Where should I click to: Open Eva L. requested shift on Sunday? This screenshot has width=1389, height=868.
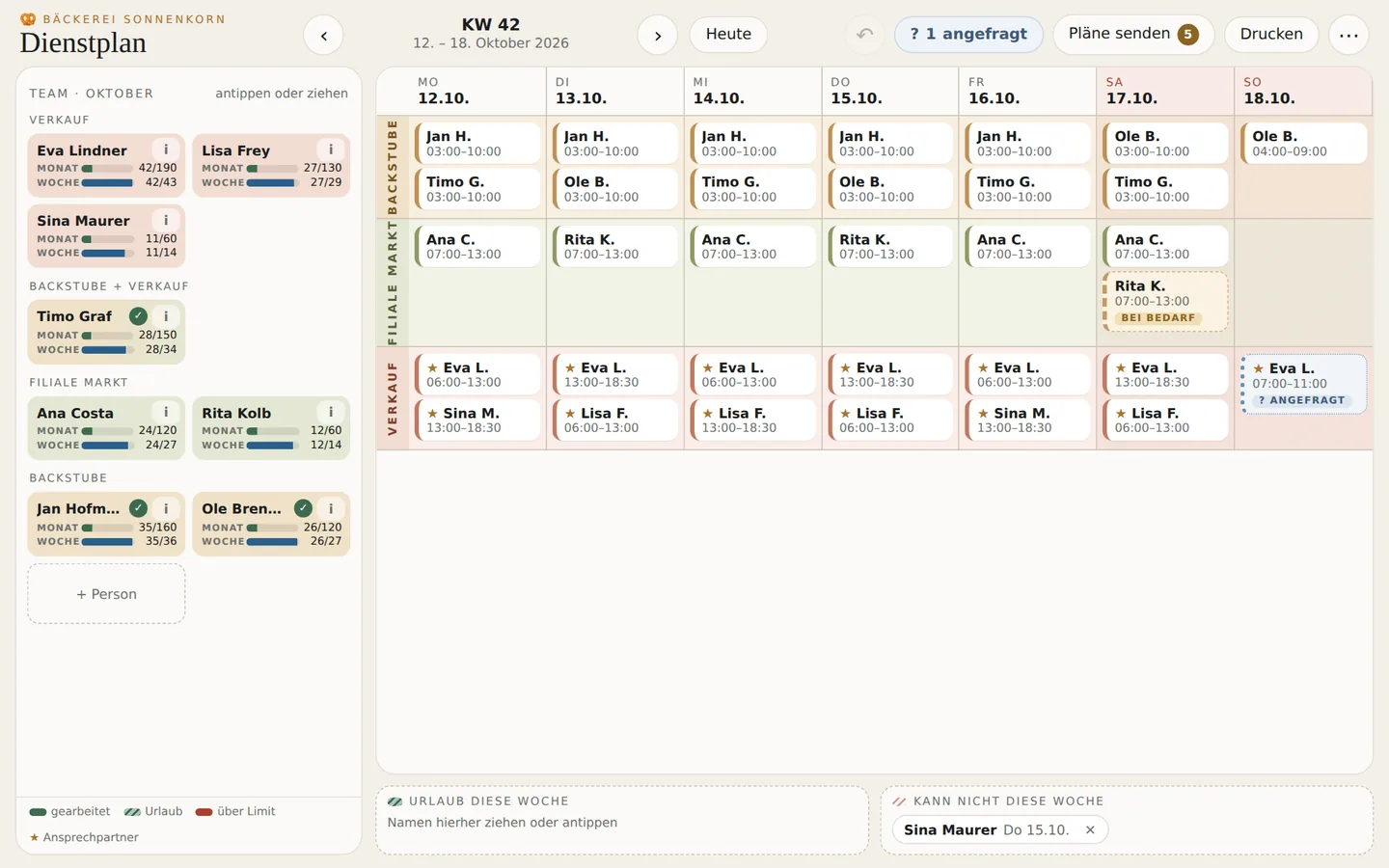tap(1304, 384)
